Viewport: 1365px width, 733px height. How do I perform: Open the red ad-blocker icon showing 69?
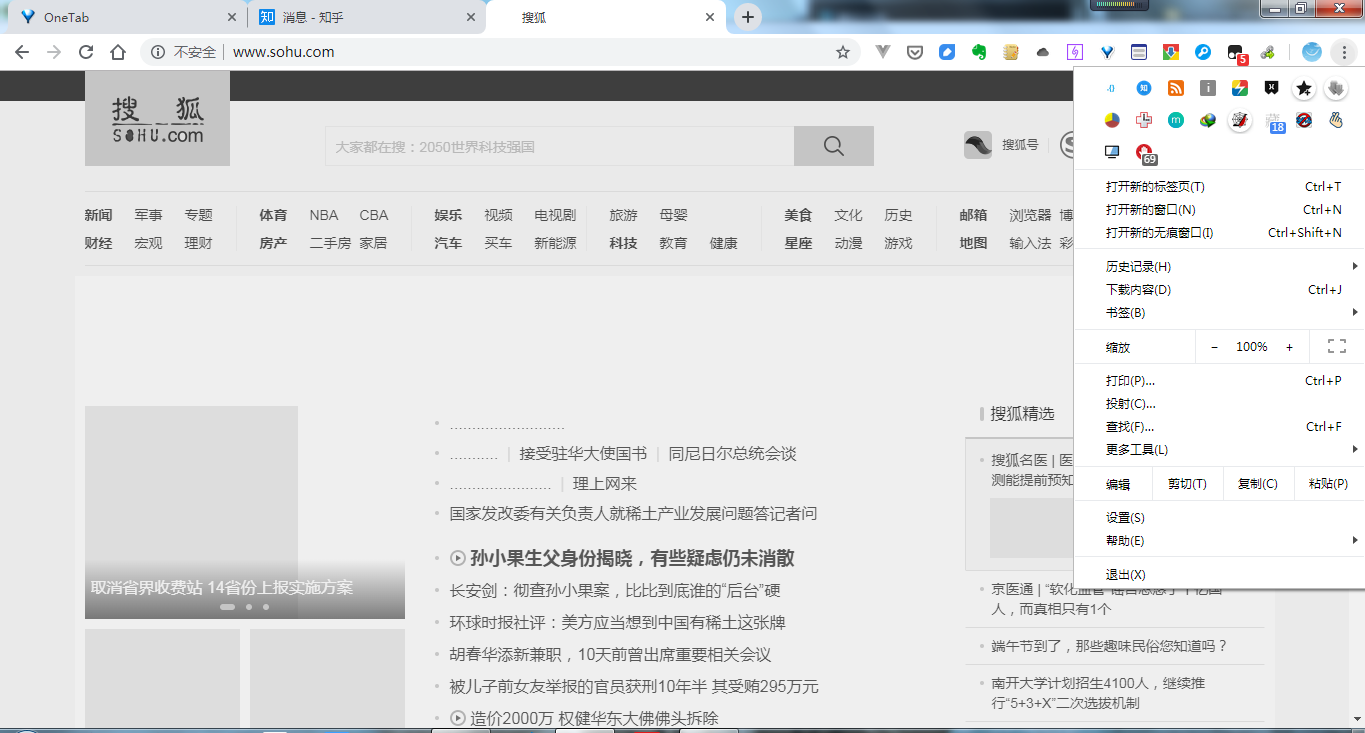point(1146,154)
